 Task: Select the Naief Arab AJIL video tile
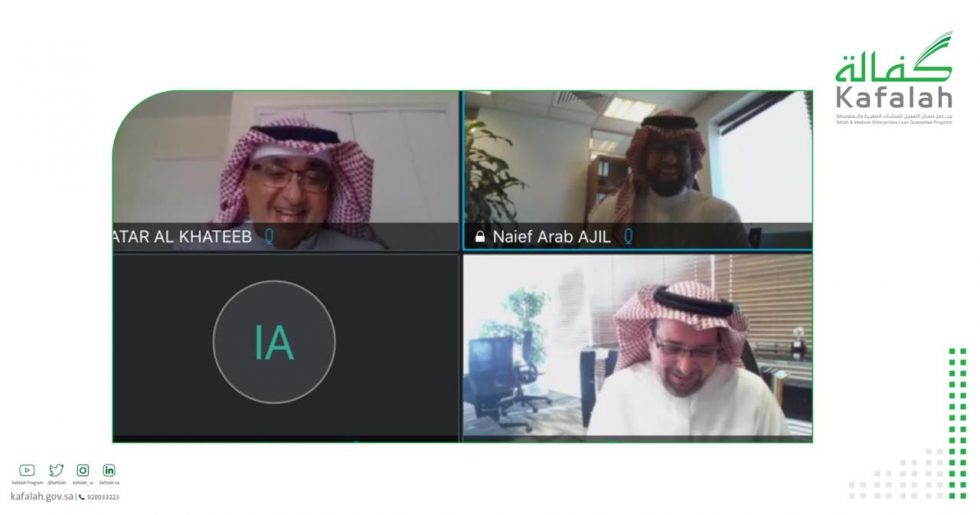(638, 171)
